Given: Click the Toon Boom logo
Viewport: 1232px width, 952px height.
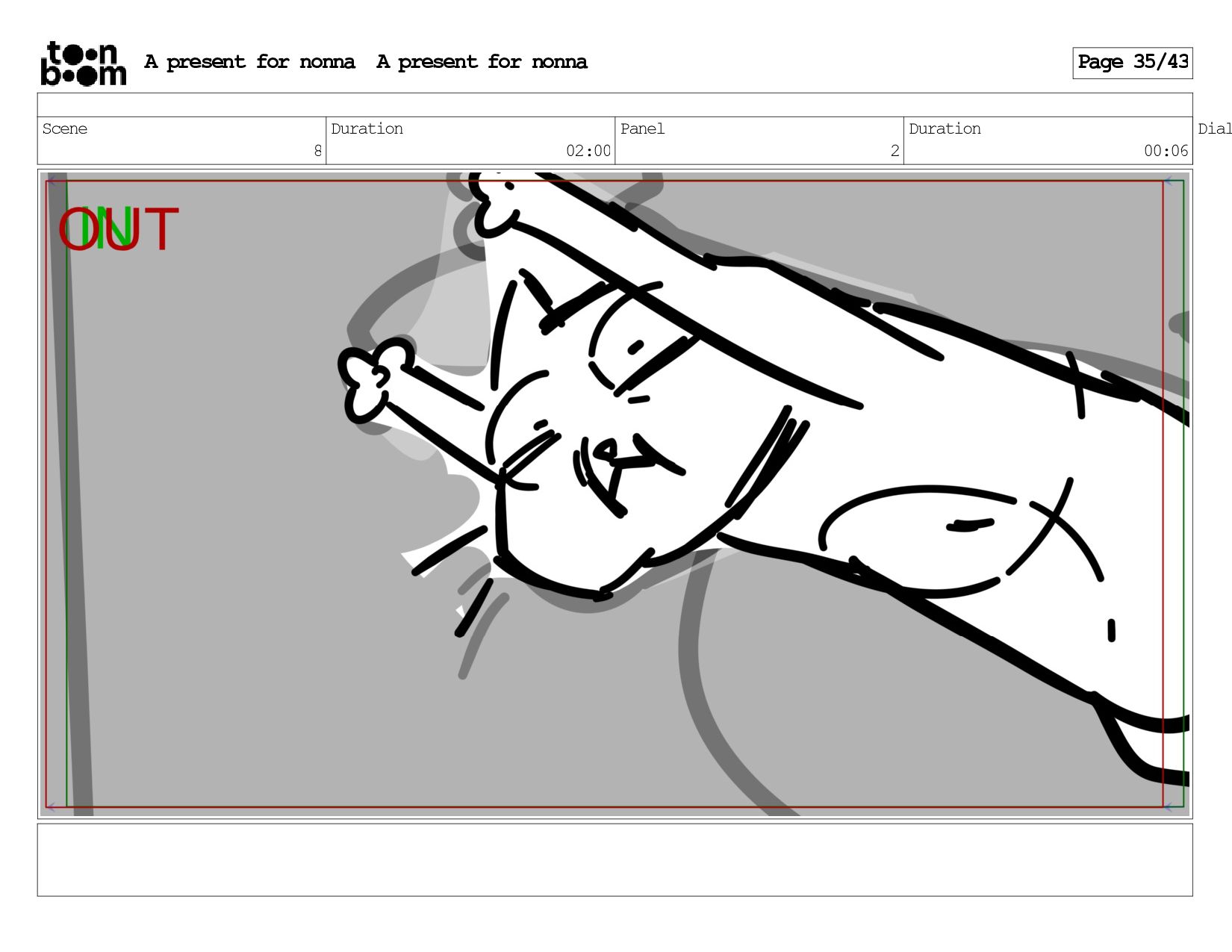Looking at the screenshot, I should click(x=83, y=63).
